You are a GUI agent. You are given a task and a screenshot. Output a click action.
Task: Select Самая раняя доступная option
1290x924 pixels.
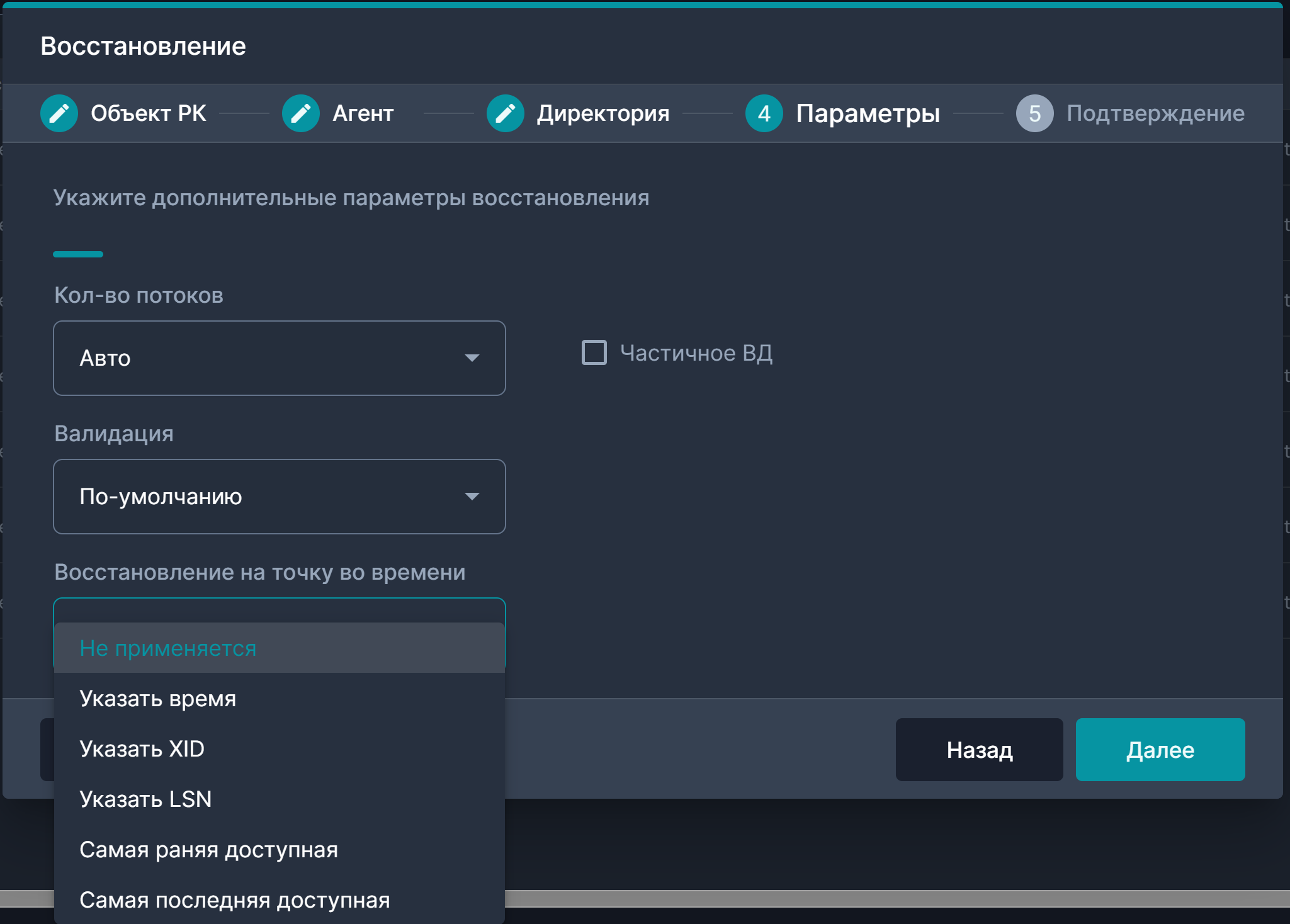(208, 850)
